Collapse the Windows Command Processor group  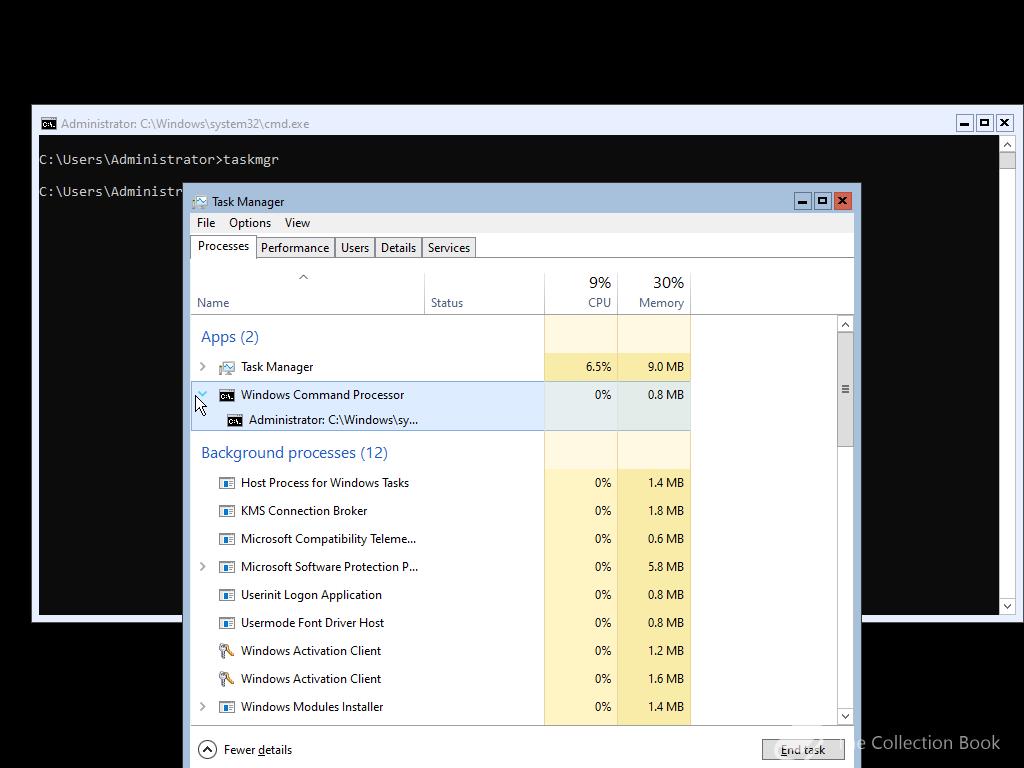coord(202,394)
